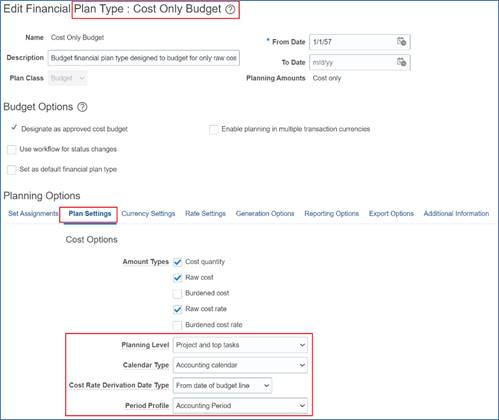Click help icon next to Budget Options
This screenshot has height=420, width=499.
point(82,107)
